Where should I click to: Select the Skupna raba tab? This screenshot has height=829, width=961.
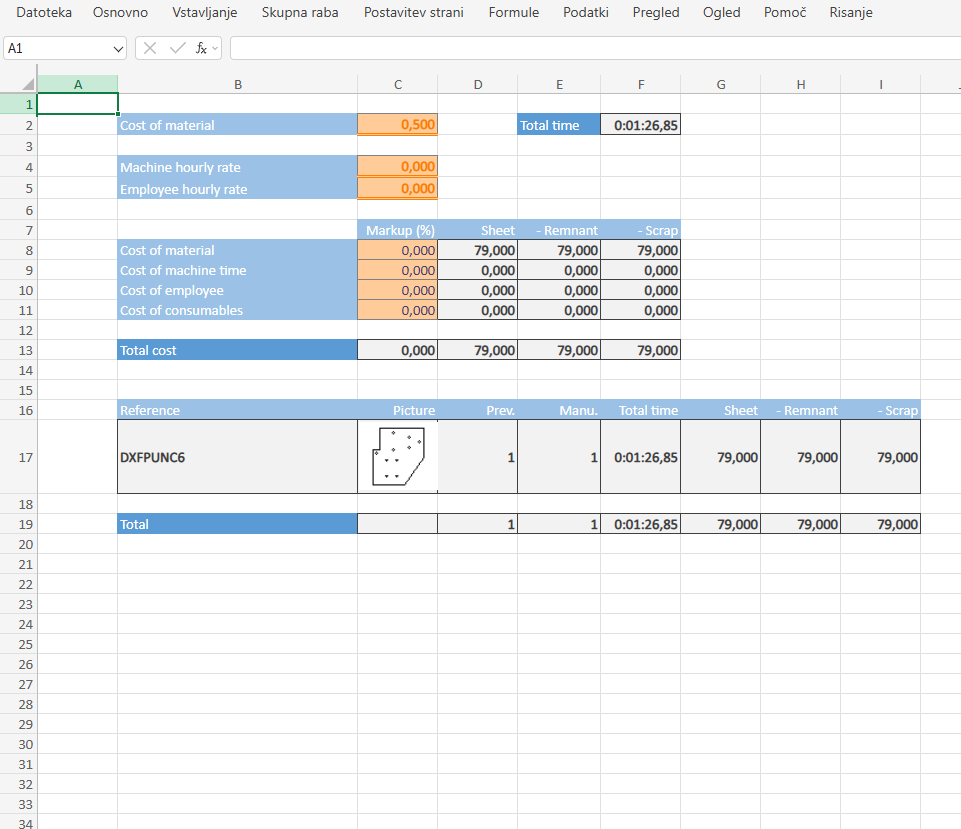click(x=300, y=13)
